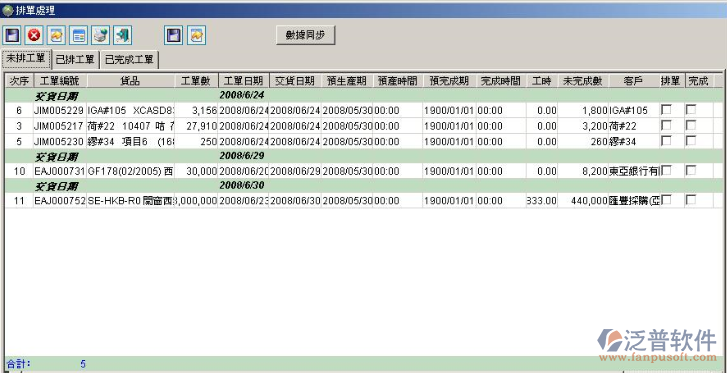Image resolution: width=727 pixels, height=373 pixels.
Task: Click the rightmost yellow arrow icon
Action: tap(197, 35)
